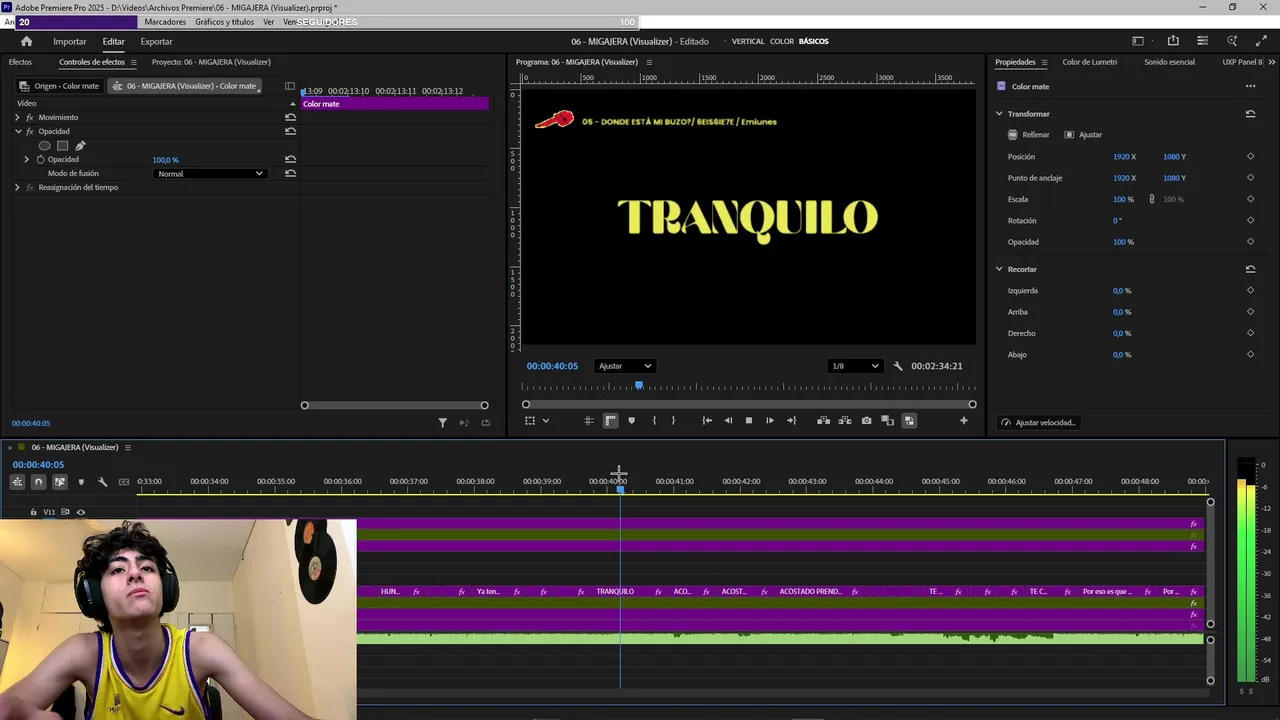Toggle V11 track output eye
Image resolution: width=1280 pixels, height=720 pixels.
point(81,512)
